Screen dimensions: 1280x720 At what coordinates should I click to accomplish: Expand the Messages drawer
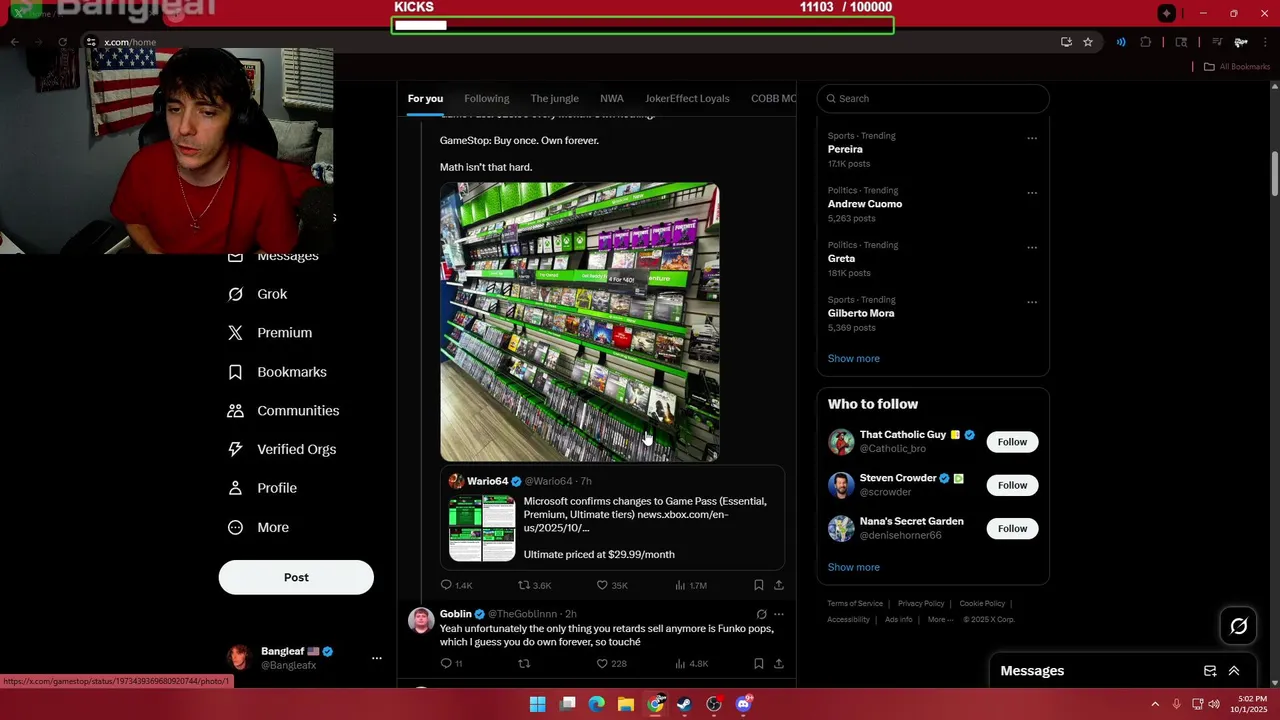point(1234,671)
